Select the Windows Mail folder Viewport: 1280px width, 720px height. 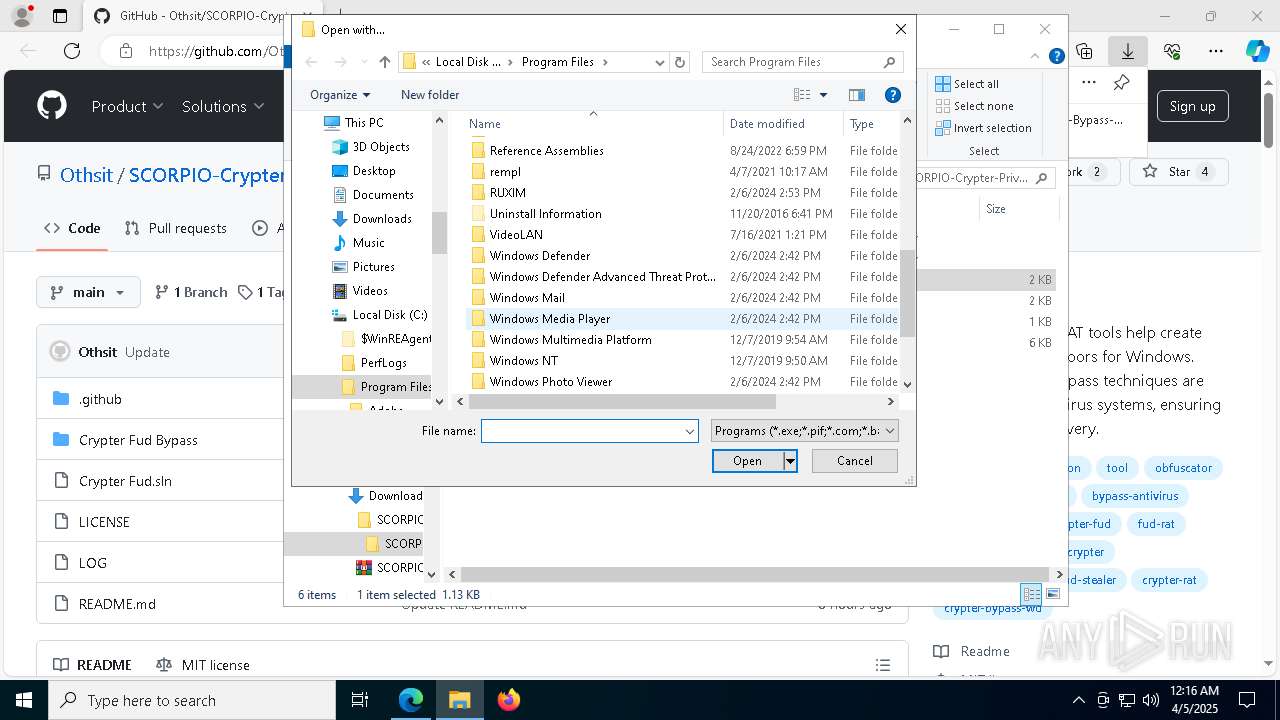pyautogui.click(x=527, y=298)
